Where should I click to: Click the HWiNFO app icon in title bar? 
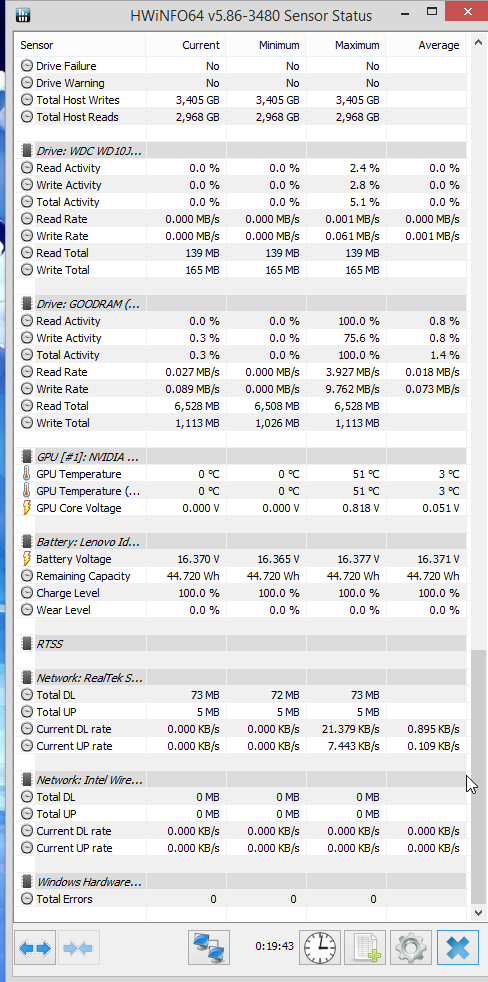pos(21,14)
